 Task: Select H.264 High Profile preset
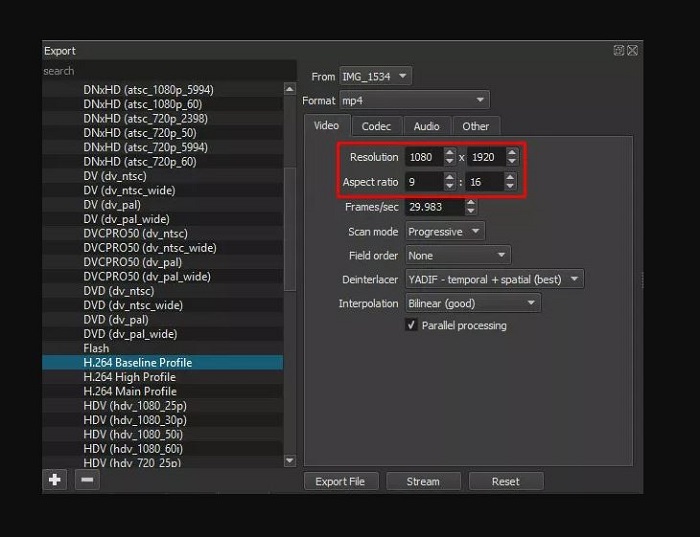click(x=130, y=377)
